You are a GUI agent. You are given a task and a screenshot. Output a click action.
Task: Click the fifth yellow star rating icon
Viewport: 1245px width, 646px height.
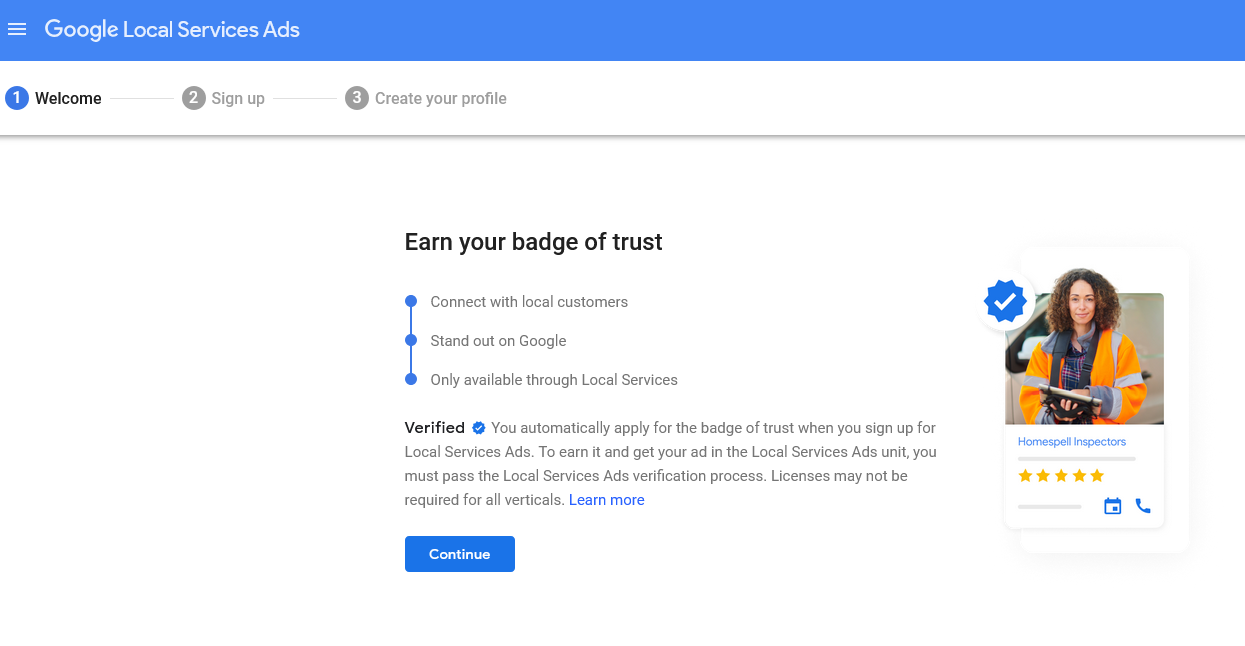click(x=1097, y=475)
